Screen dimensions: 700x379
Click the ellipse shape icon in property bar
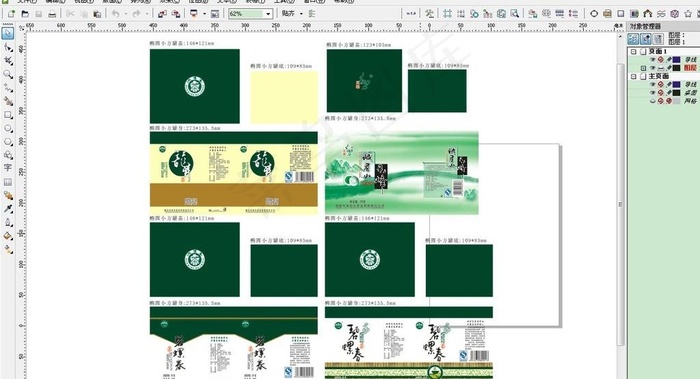pyautogui.click(x=594, y=14)
